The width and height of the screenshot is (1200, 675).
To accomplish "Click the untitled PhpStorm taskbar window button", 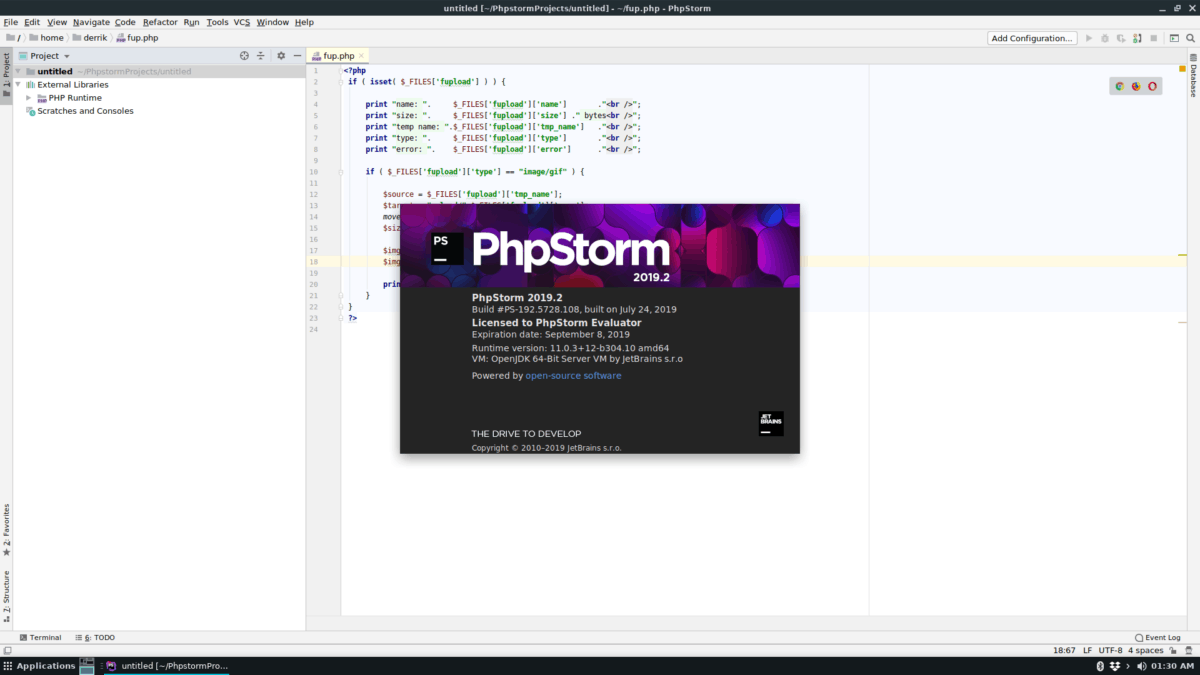I will (168, 665).
